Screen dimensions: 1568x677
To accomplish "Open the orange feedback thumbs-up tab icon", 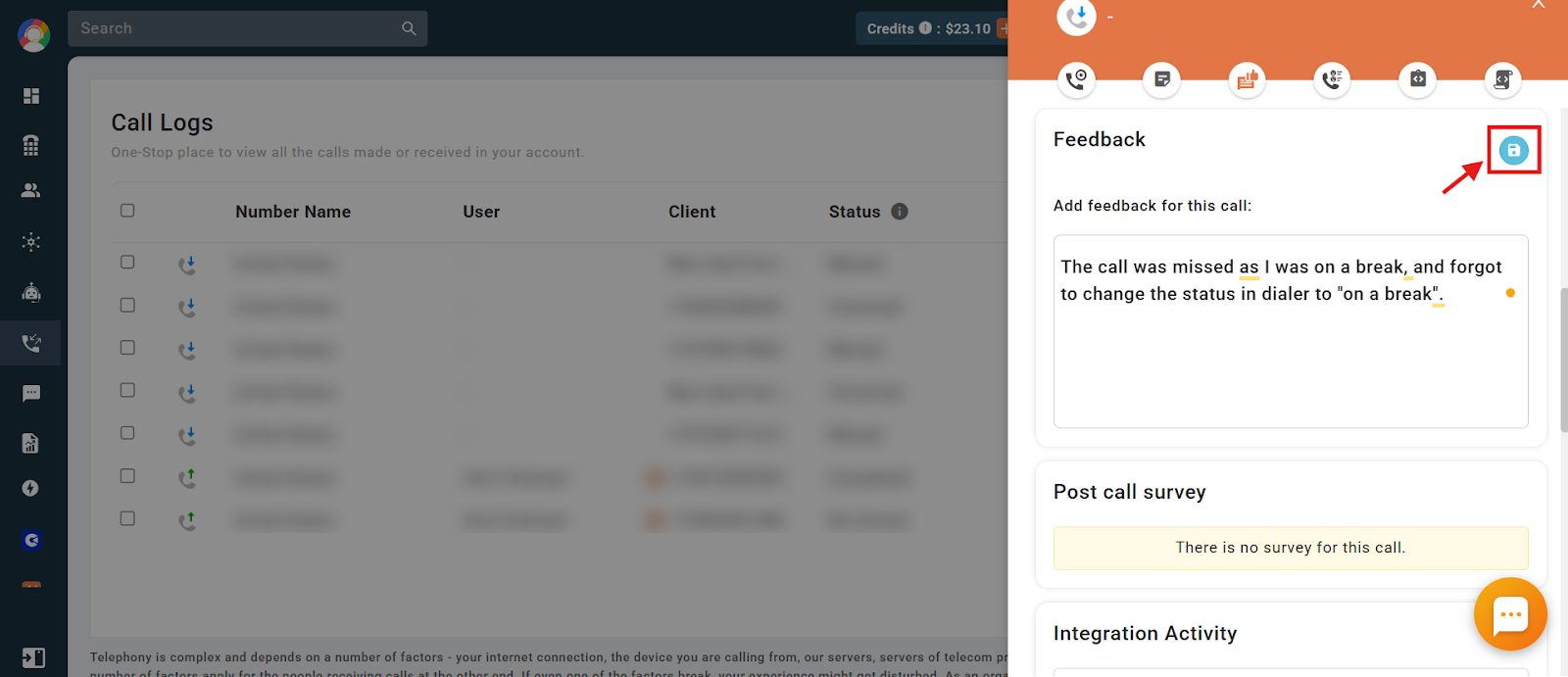I will pos(1247,78).
